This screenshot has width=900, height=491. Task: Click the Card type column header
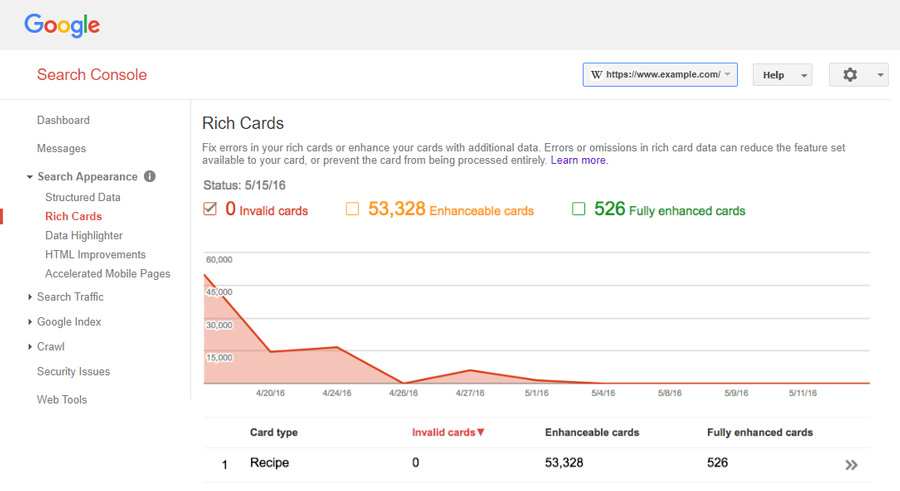[x=274, y=432]
